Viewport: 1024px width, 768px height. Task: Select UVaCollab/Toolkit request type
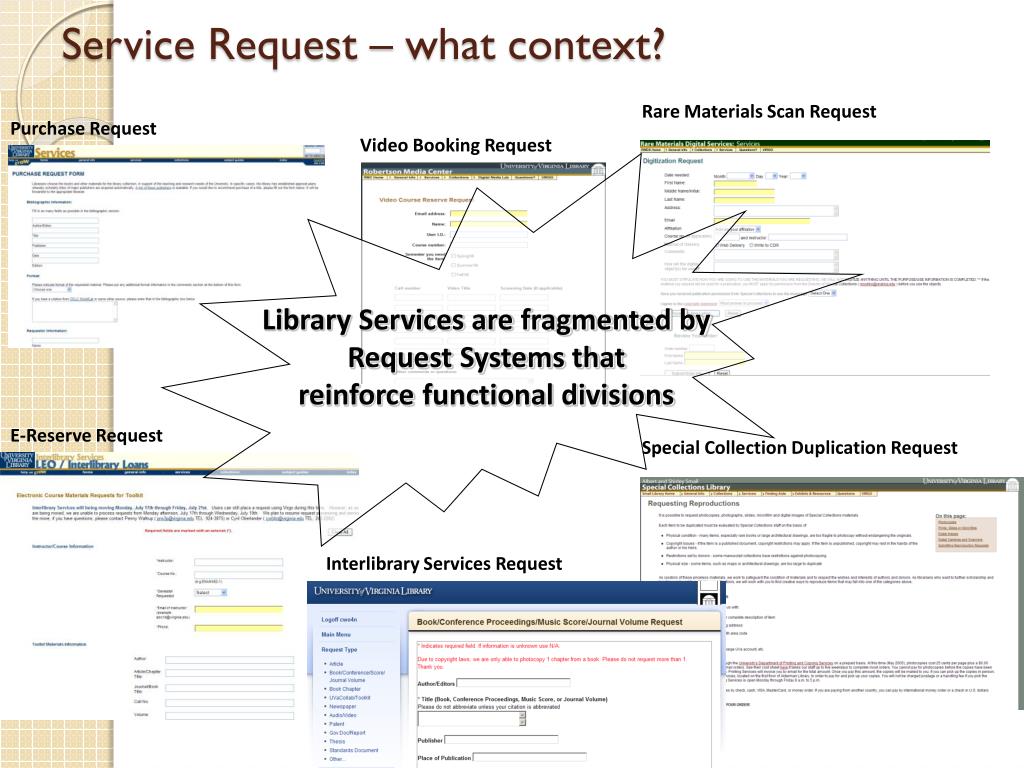coord(350,697)
